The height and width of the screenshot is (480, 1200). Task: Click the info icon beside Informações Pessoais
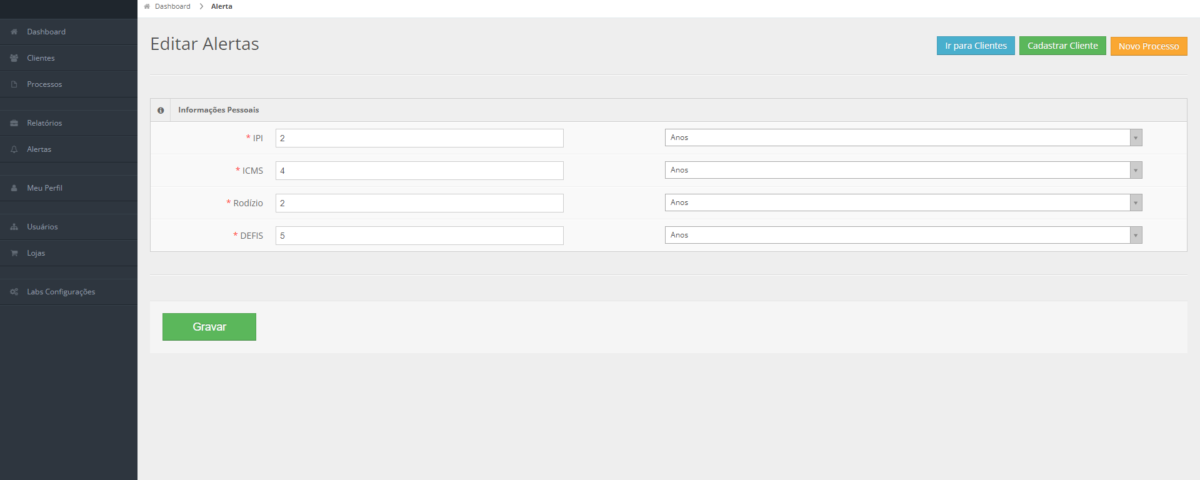161,110
